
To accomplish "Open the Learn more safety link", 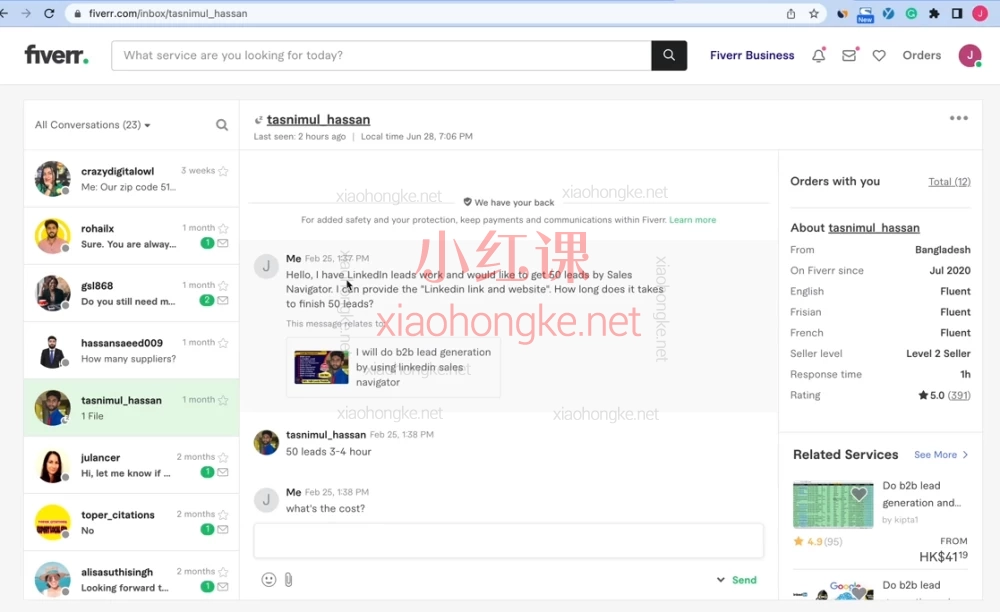I will (x=693, y=219).
